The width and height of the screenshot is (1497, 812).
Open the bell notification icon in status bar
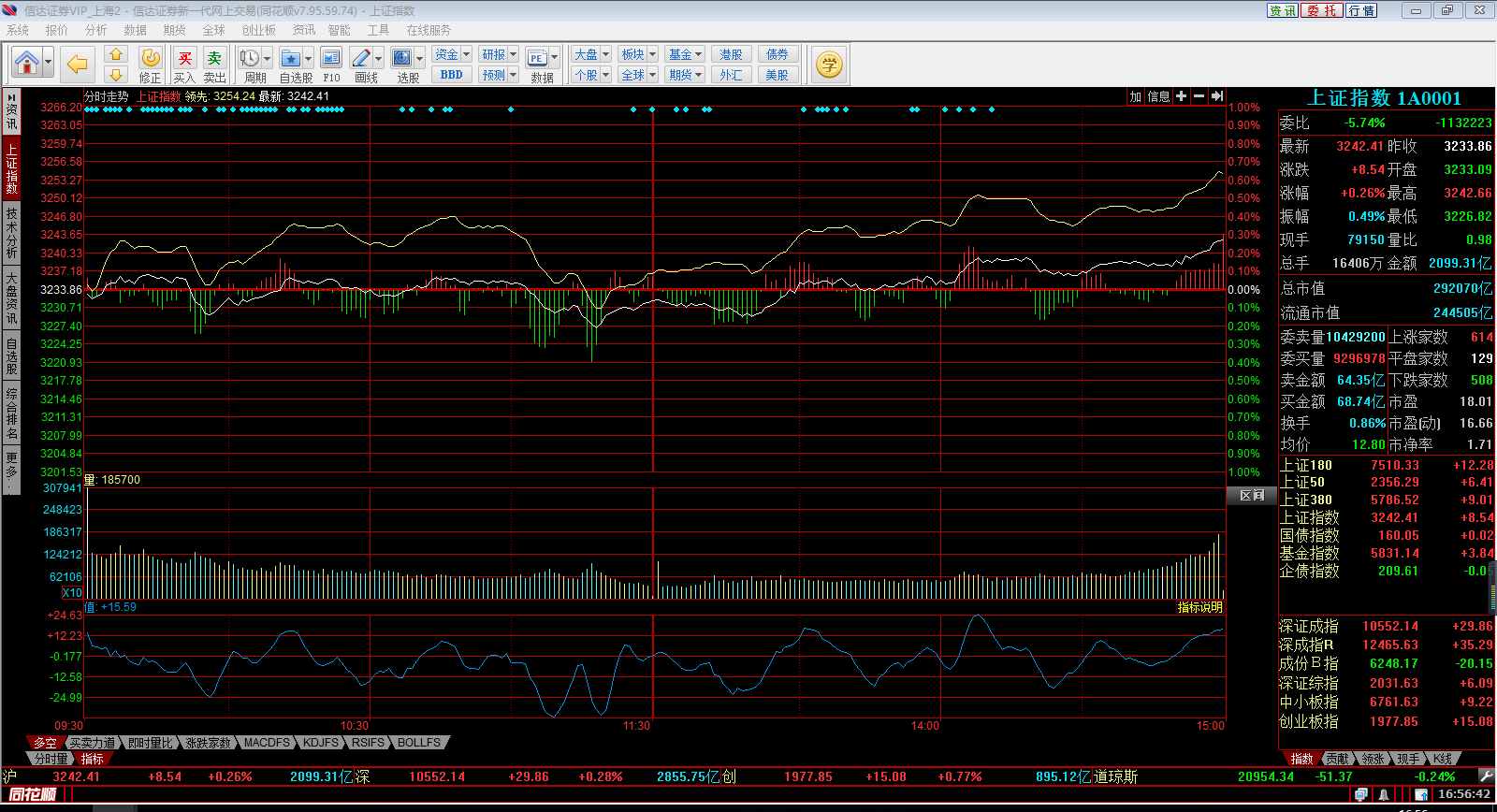point(1384,794)
